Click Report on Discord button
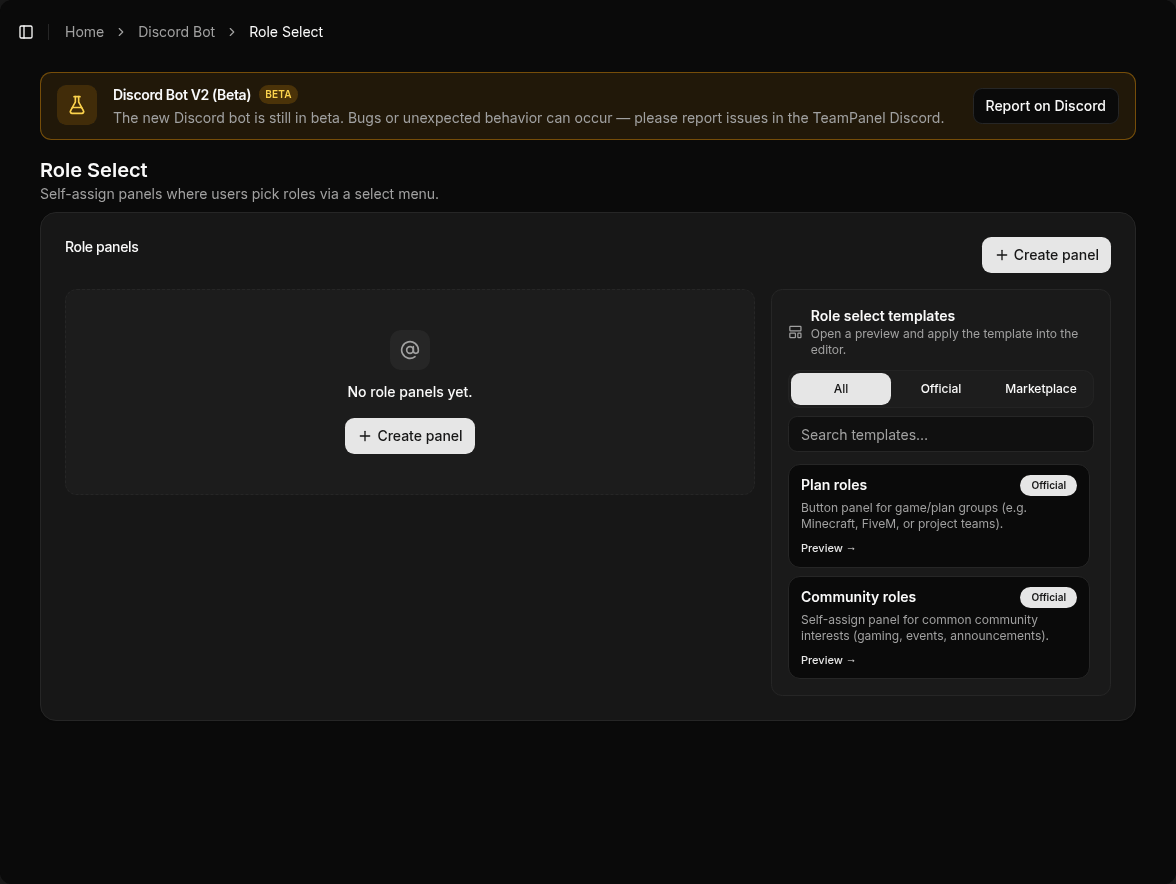The height and width of the screenshot is (884, 1176). [x=1046, y=106]
